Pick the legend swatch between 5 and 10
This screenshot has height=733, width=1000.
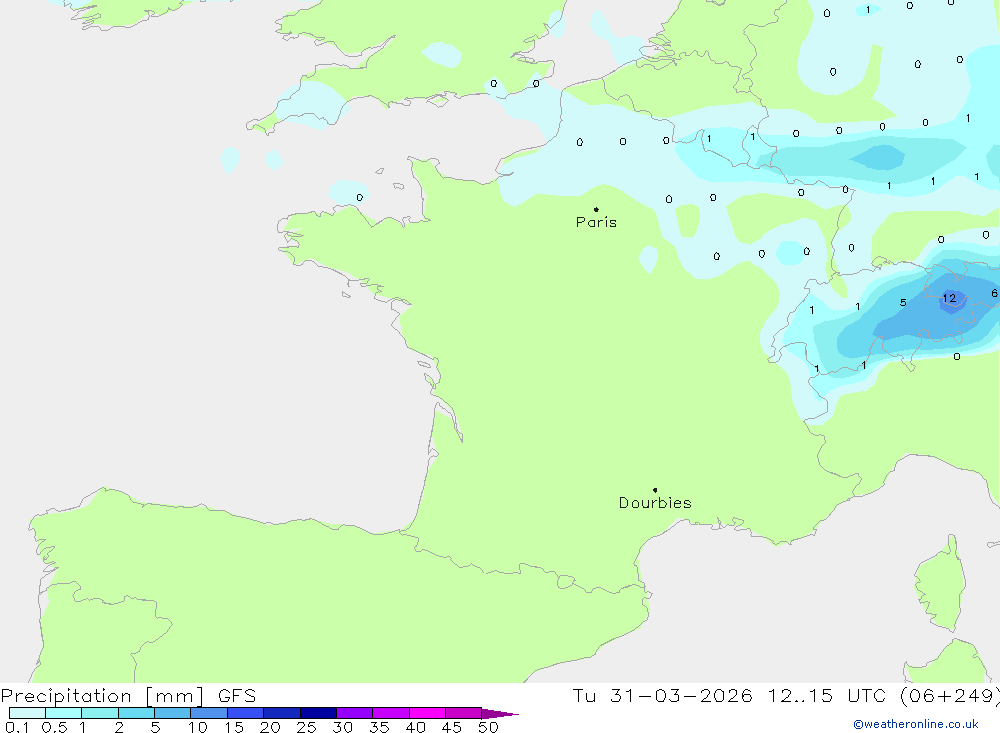pyautogui.click(x=173, y=713)
